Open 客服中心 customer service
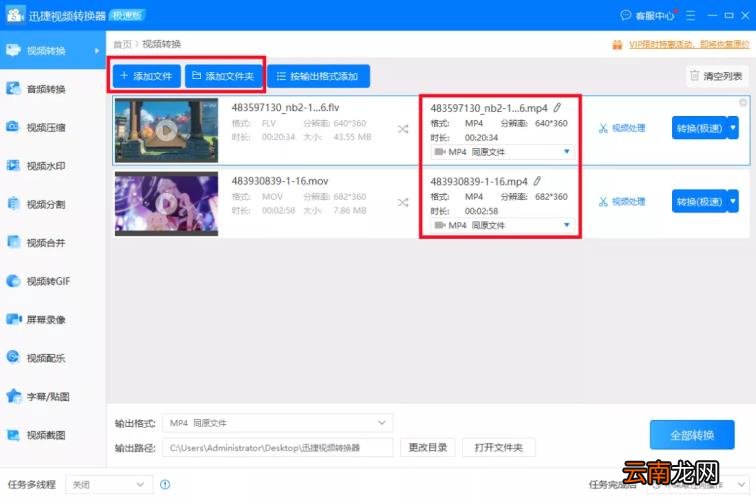 (648, 15)
